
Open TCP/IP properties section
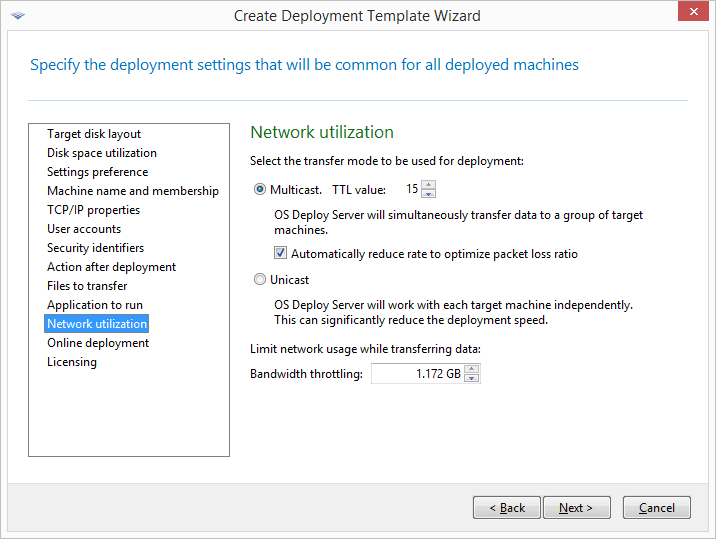94,210
